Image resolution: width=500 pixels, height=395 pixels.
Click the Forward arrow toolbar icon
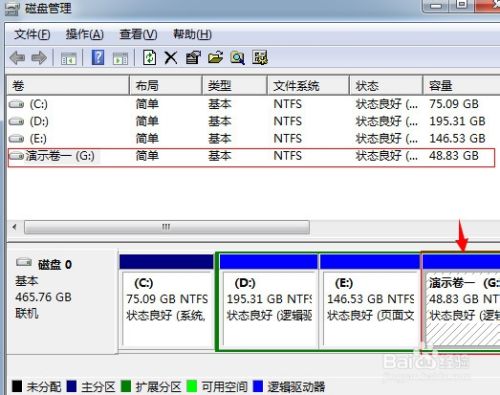pyautogui.click(x=39, y=58)
